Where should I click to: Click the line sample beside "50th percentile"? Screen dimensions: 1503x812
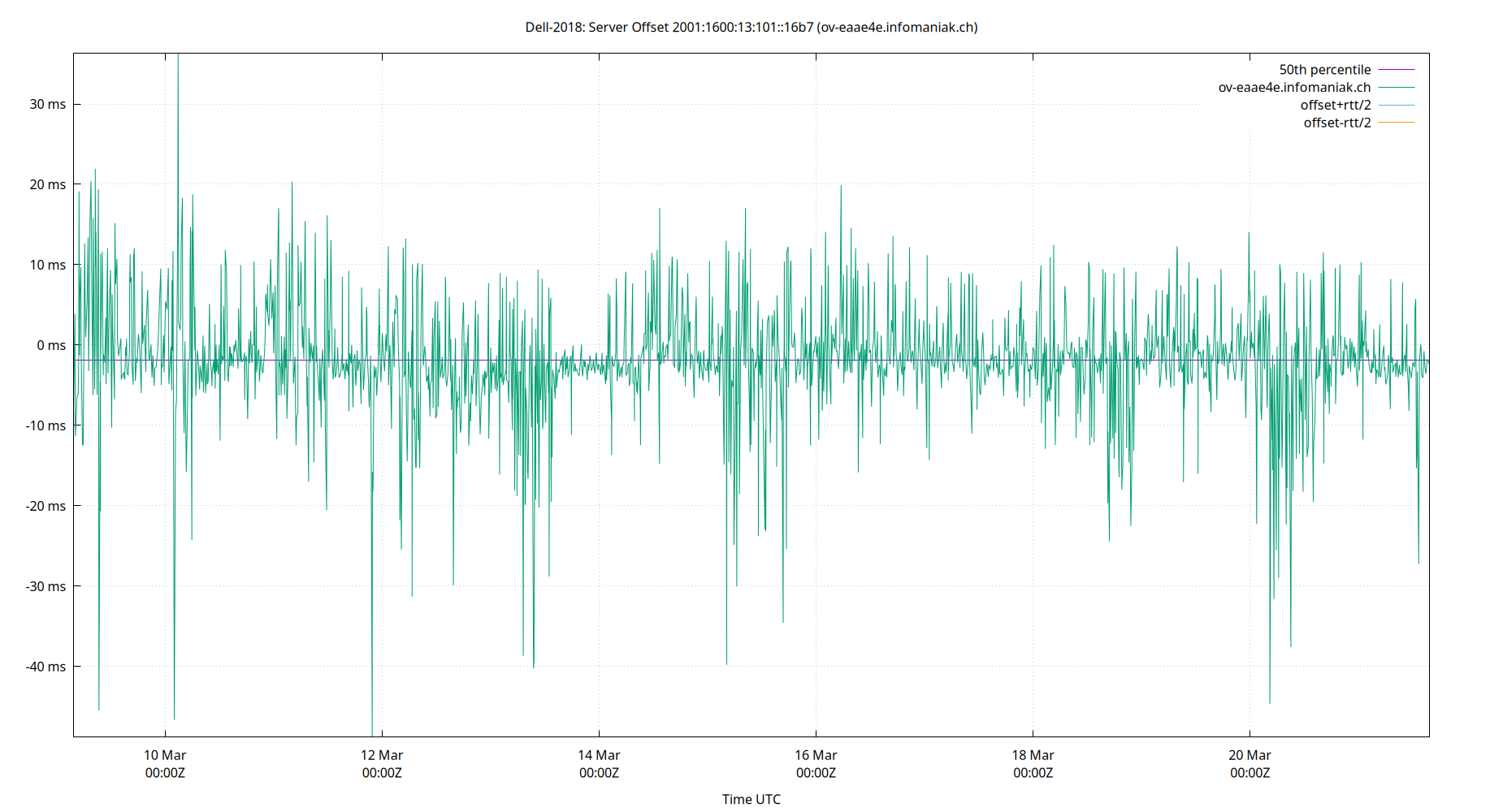[1395, 69]
